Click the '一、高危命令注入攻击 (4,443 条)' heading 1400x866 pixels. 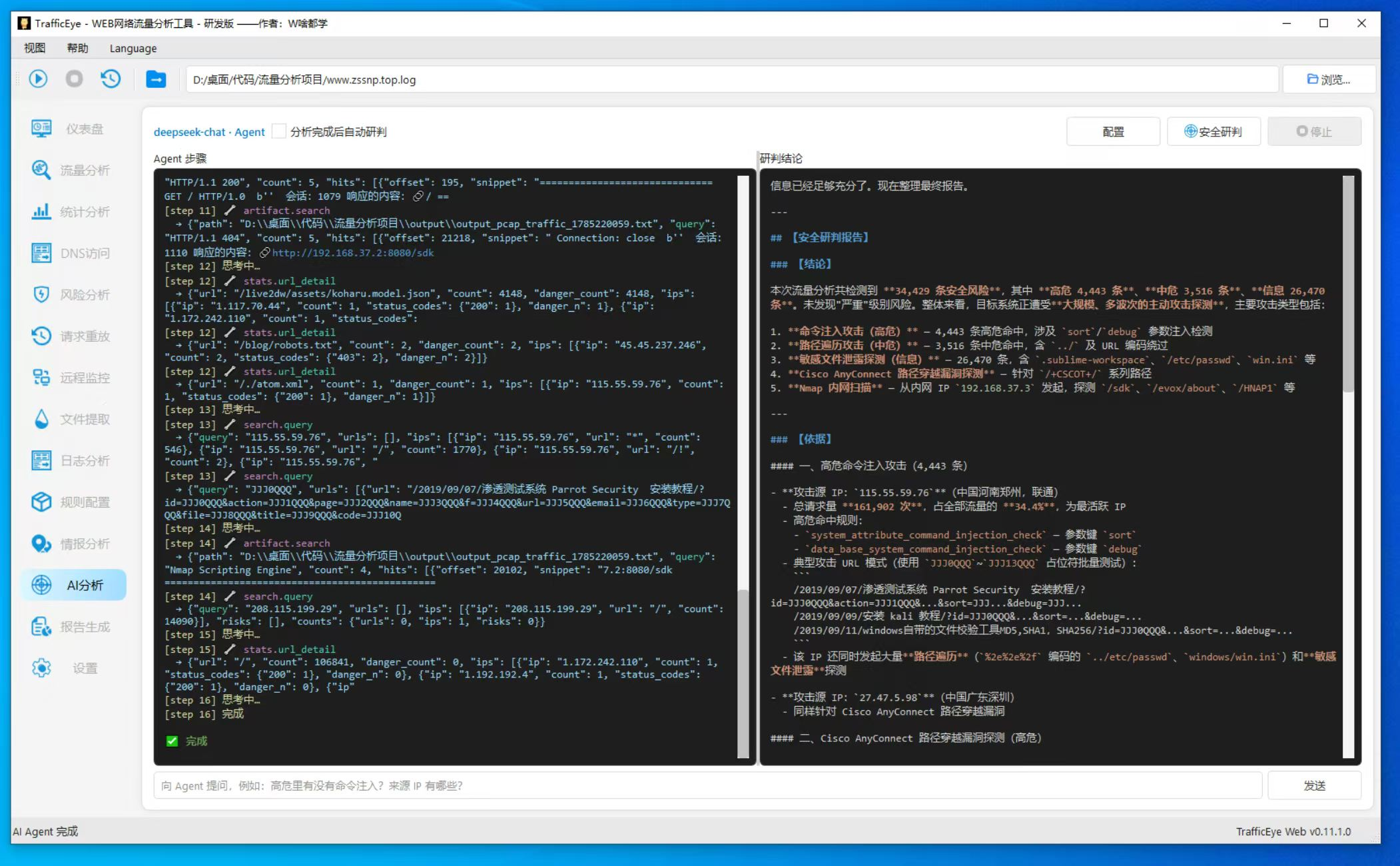pyautogui.click(x=869, y=466)
